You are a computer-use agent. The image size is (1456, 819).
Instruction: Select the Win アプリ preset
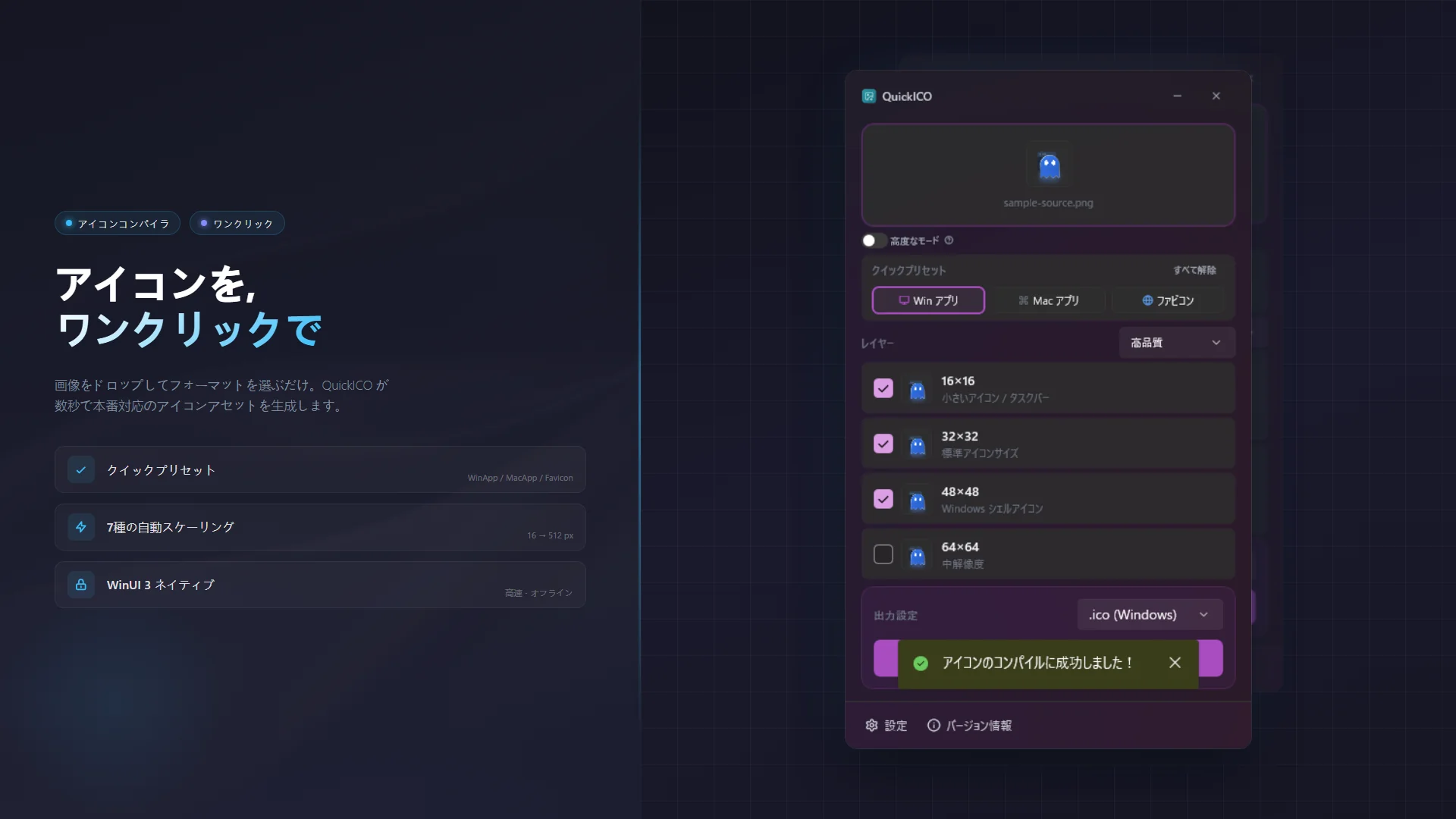point(928,300)
